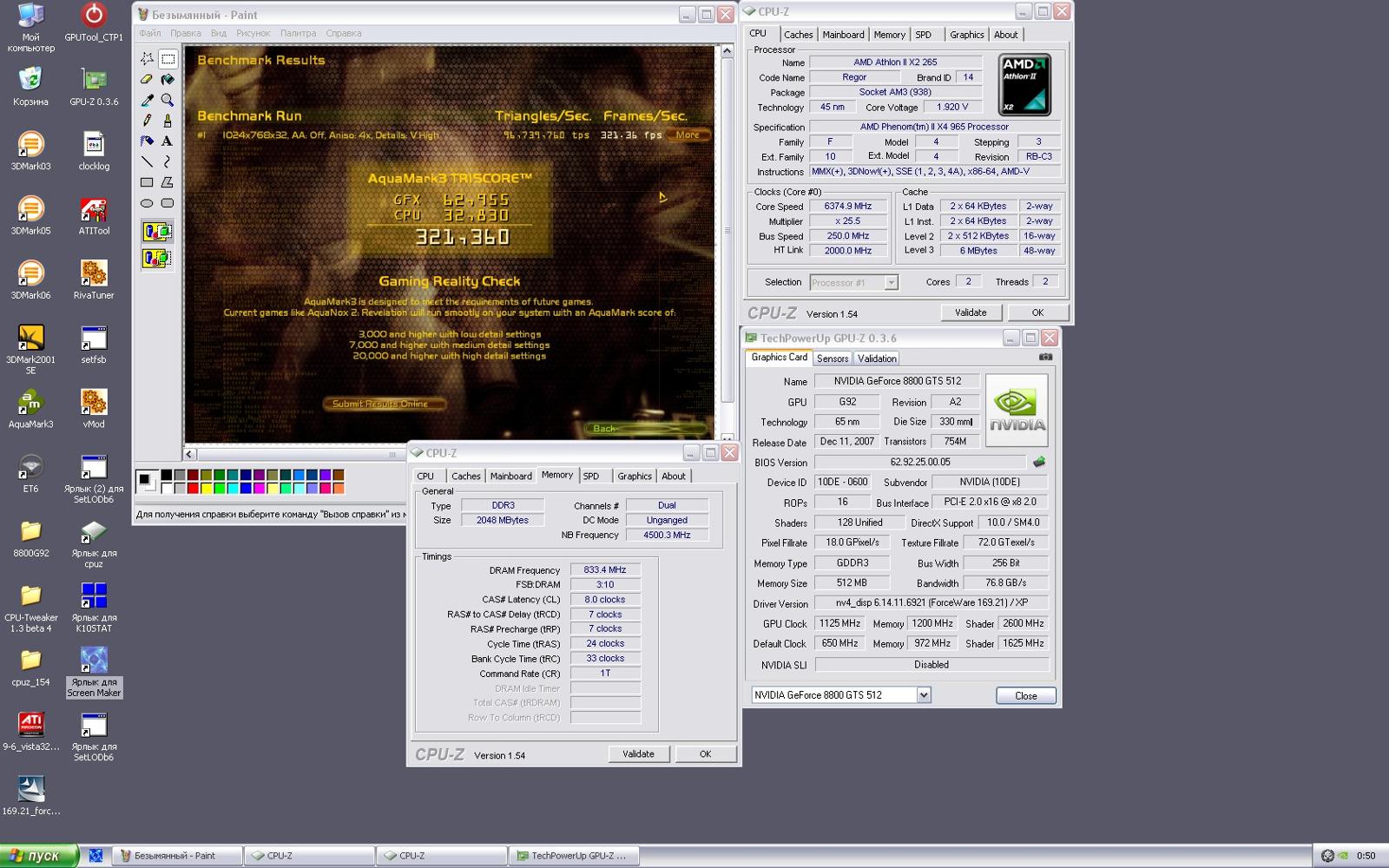Screen dimensions: 1389x868
Task: Click the Core Speed value 6374.9 MHz
Action: (848, 207)
